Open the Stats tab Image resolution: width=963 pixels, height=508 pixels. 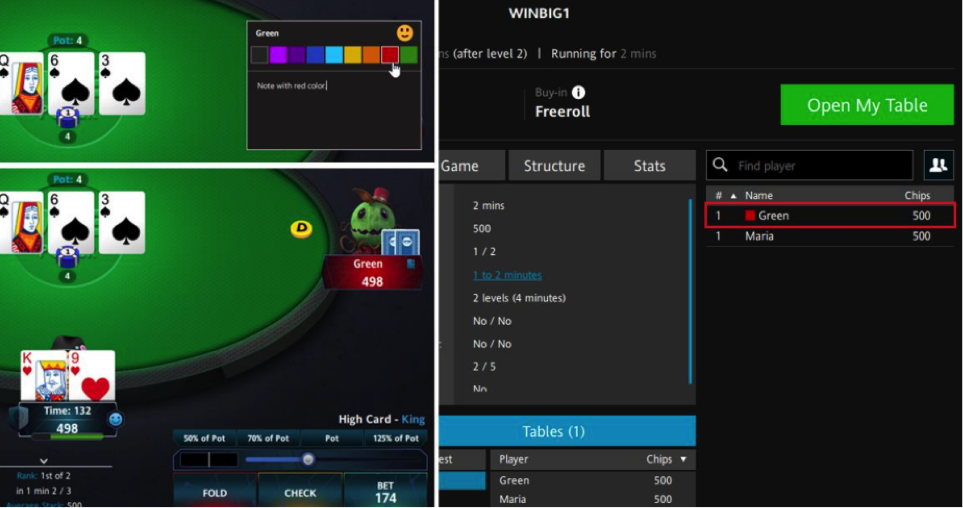649,166
